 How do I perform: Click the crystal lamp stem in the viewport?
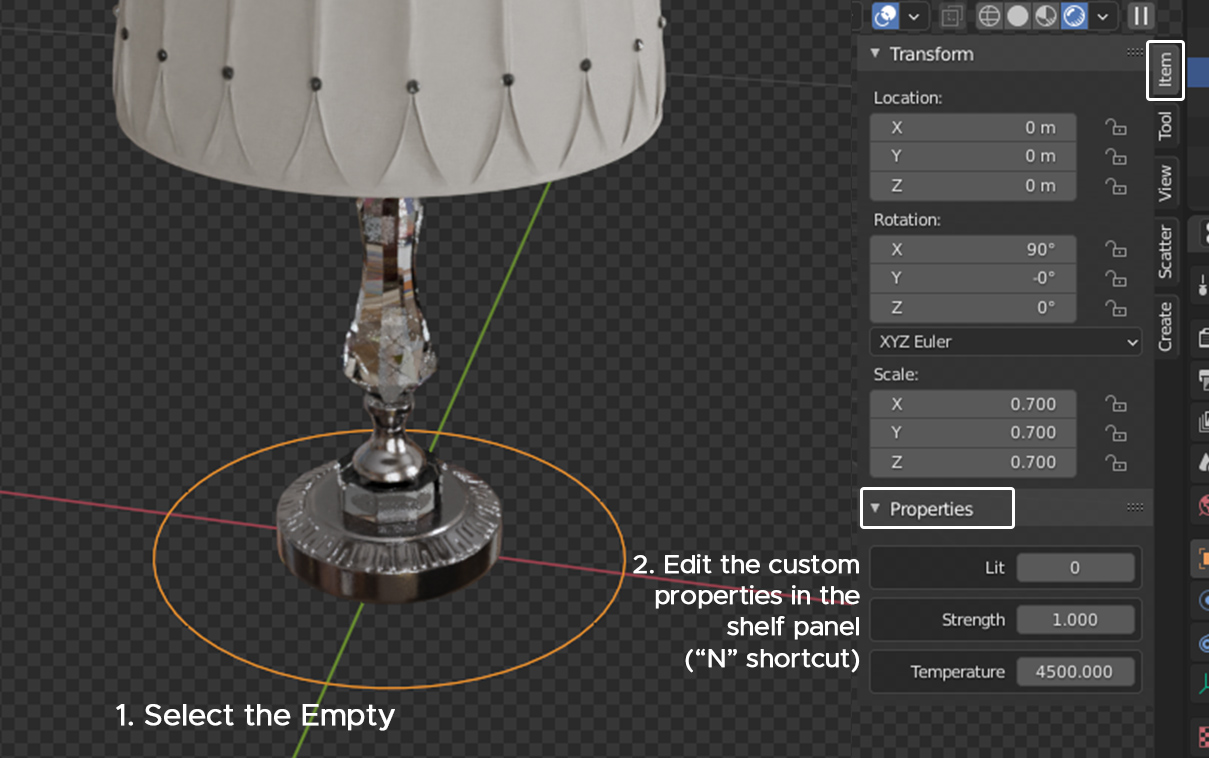pos(392,300)
